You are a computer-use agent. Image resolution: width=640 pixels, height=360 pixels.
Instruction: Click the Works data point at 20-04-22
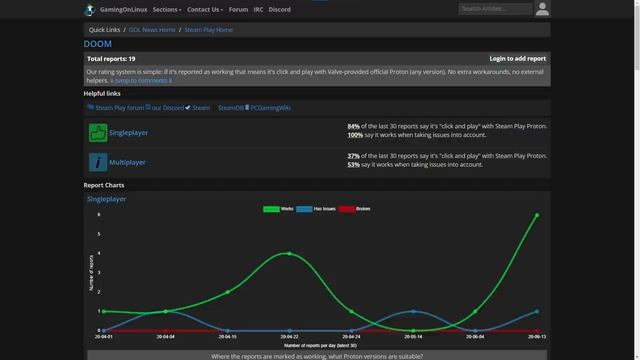pyautogui.click(x=289, y=253)
